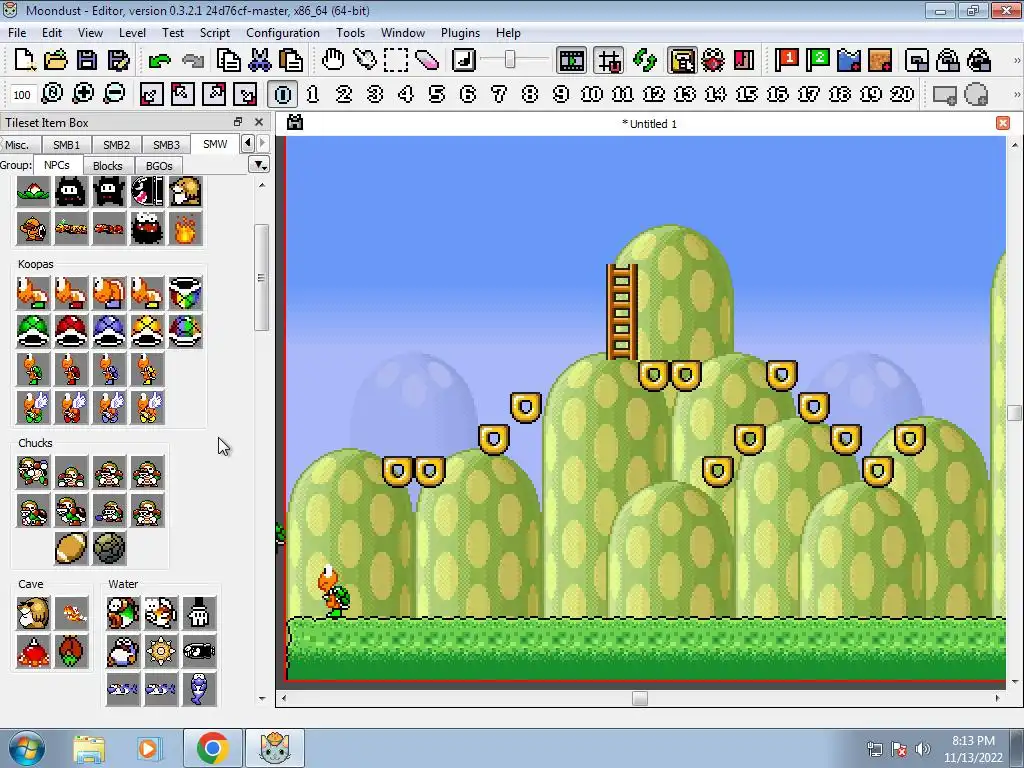This screenshot has height=768, width=1024.
Task: Open Chrome from the taskbar
Action: coord(212,748)
